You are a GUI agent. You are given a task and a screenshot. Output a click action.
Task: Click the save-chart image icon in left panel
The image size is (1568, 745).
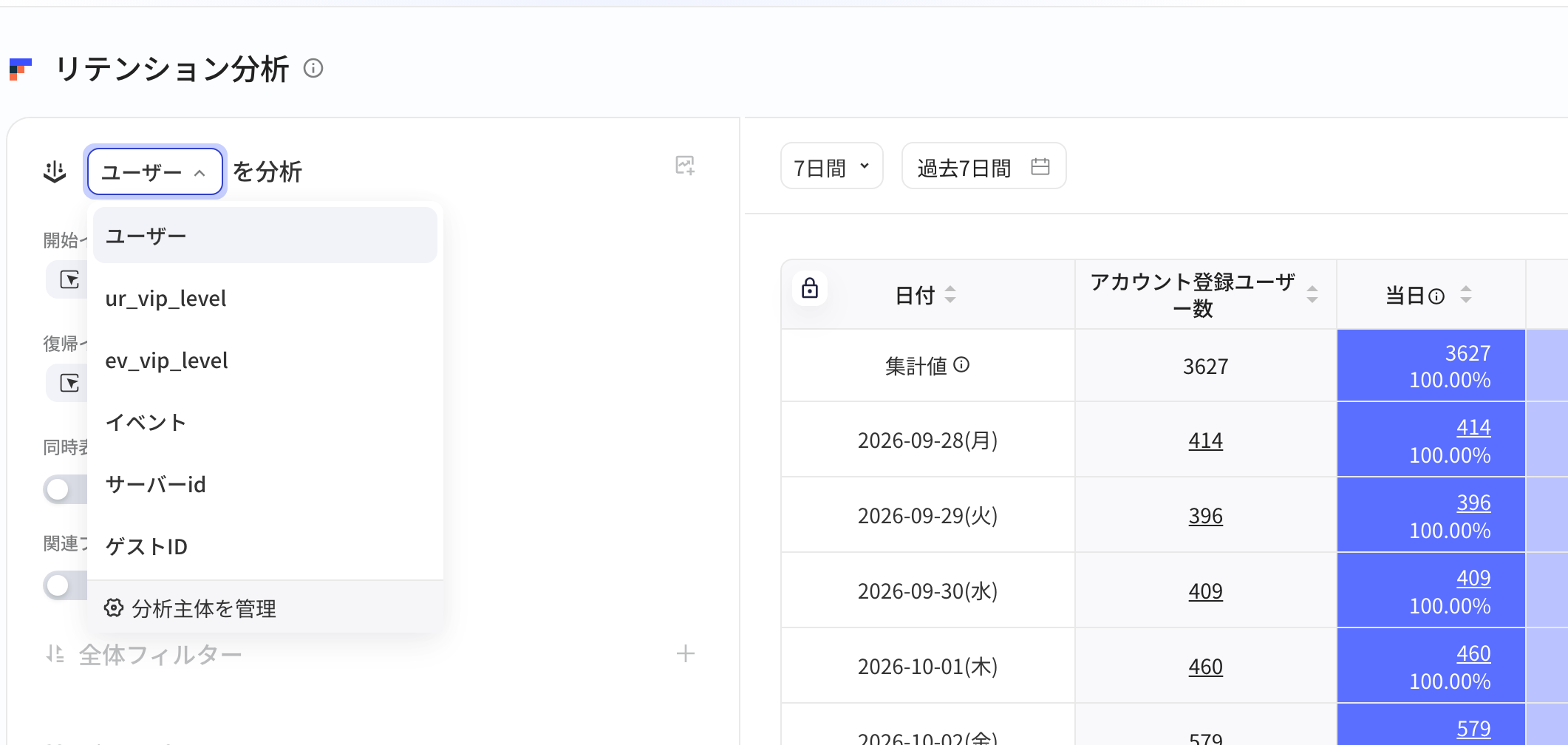coord(685,166)
